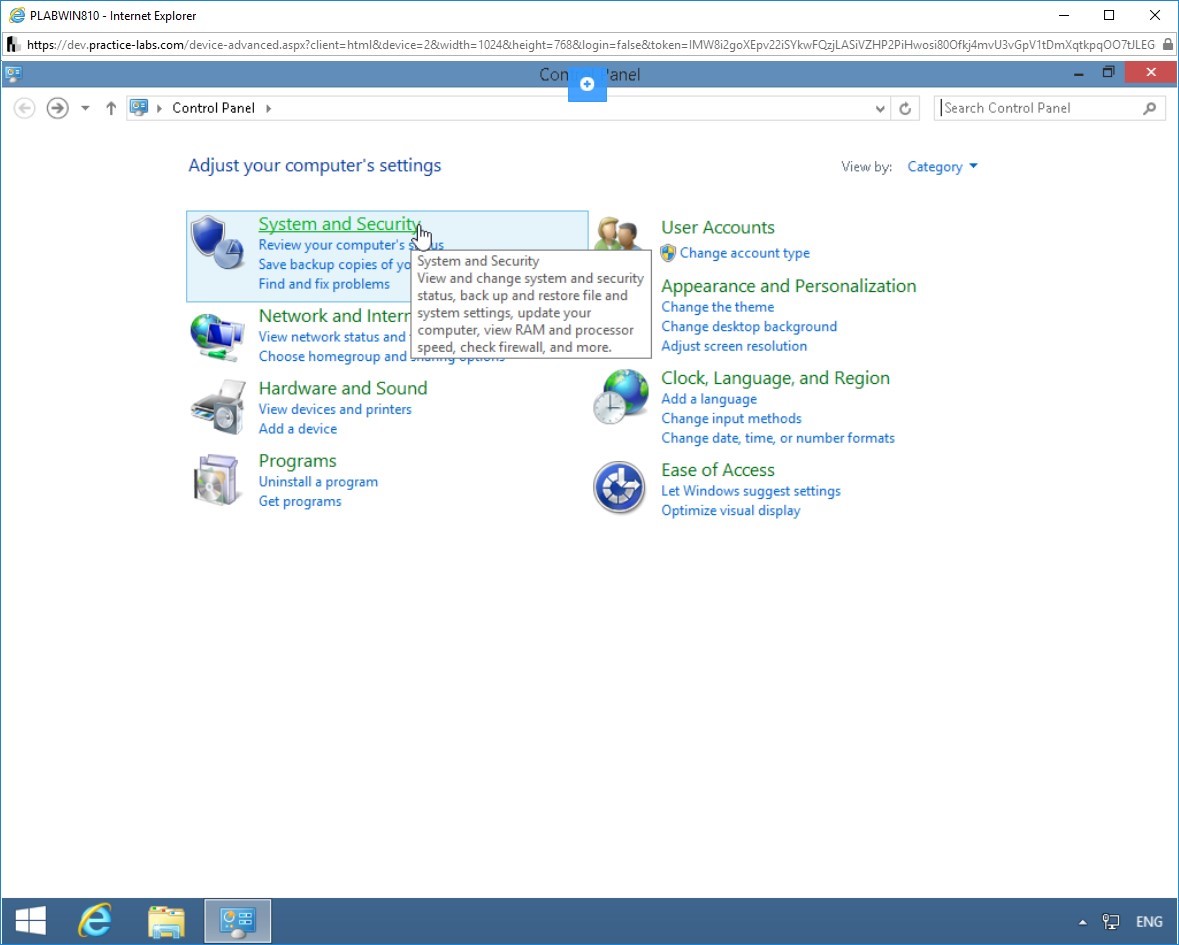This screenshot has width=1179, height=945.
Task: Open the View by Category dropdown
Action: [942, 167]
